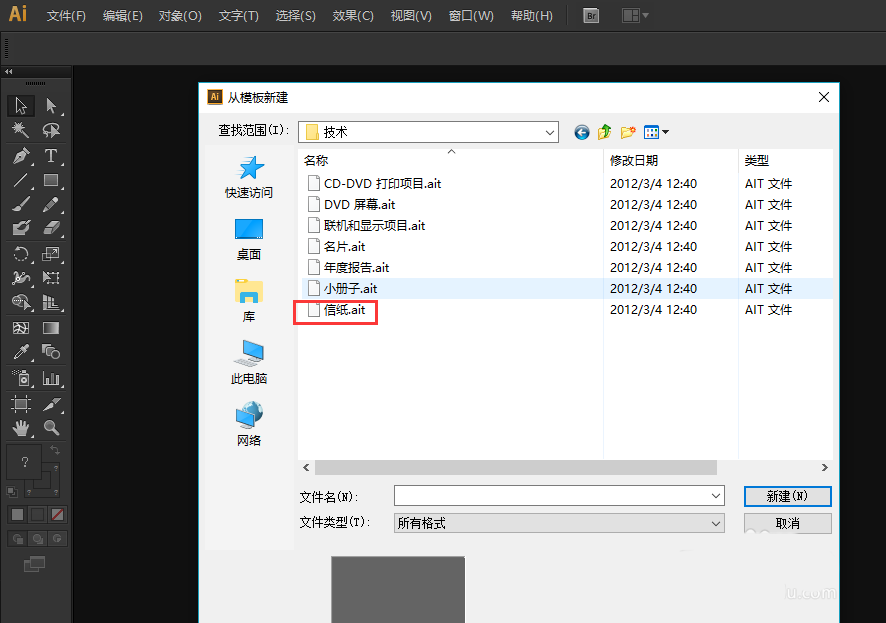Open the 查找范围 location dropdown
Viewport: 886px width, 623px height.
coord(551,131)
